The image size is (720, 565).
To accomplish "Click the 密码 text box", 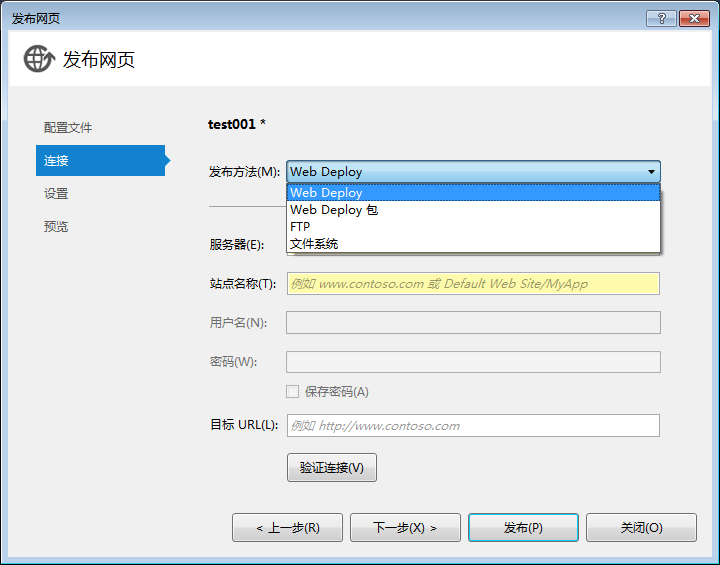I will [473, 362].
